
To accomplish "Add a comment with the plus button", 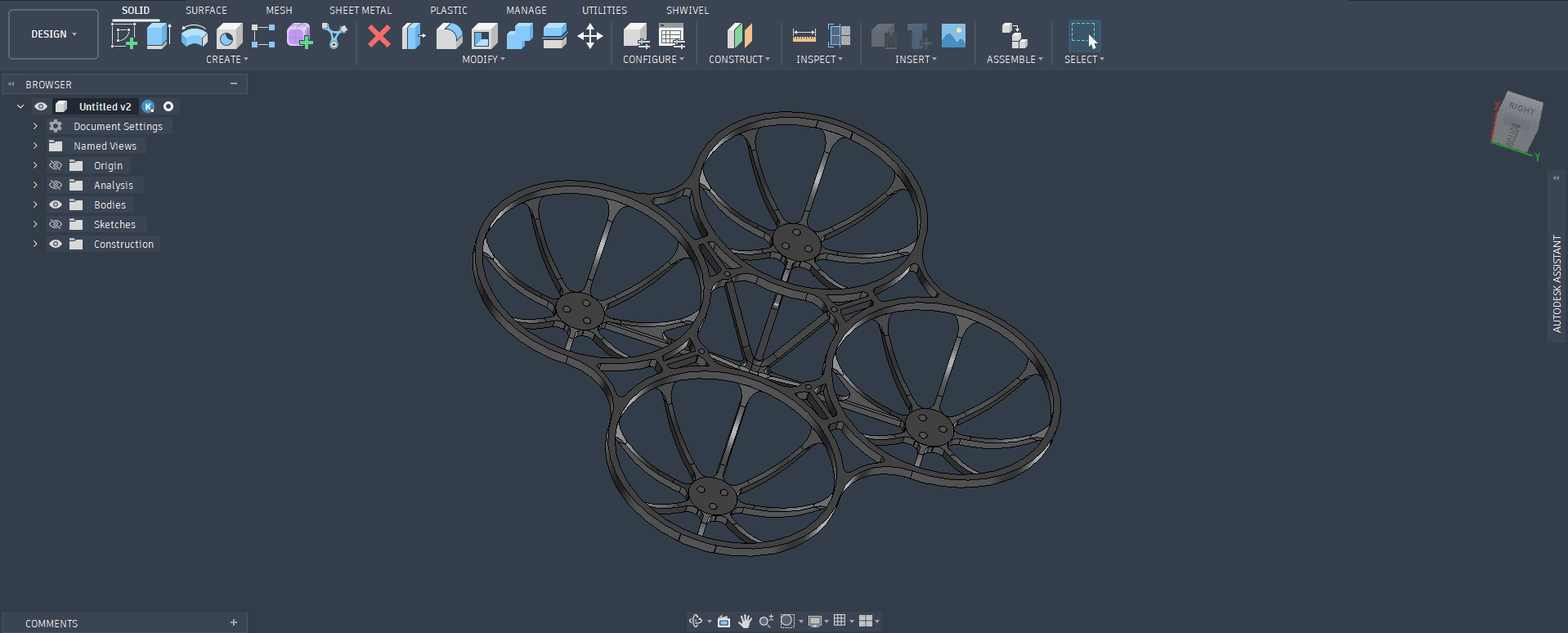I will 234,623.
